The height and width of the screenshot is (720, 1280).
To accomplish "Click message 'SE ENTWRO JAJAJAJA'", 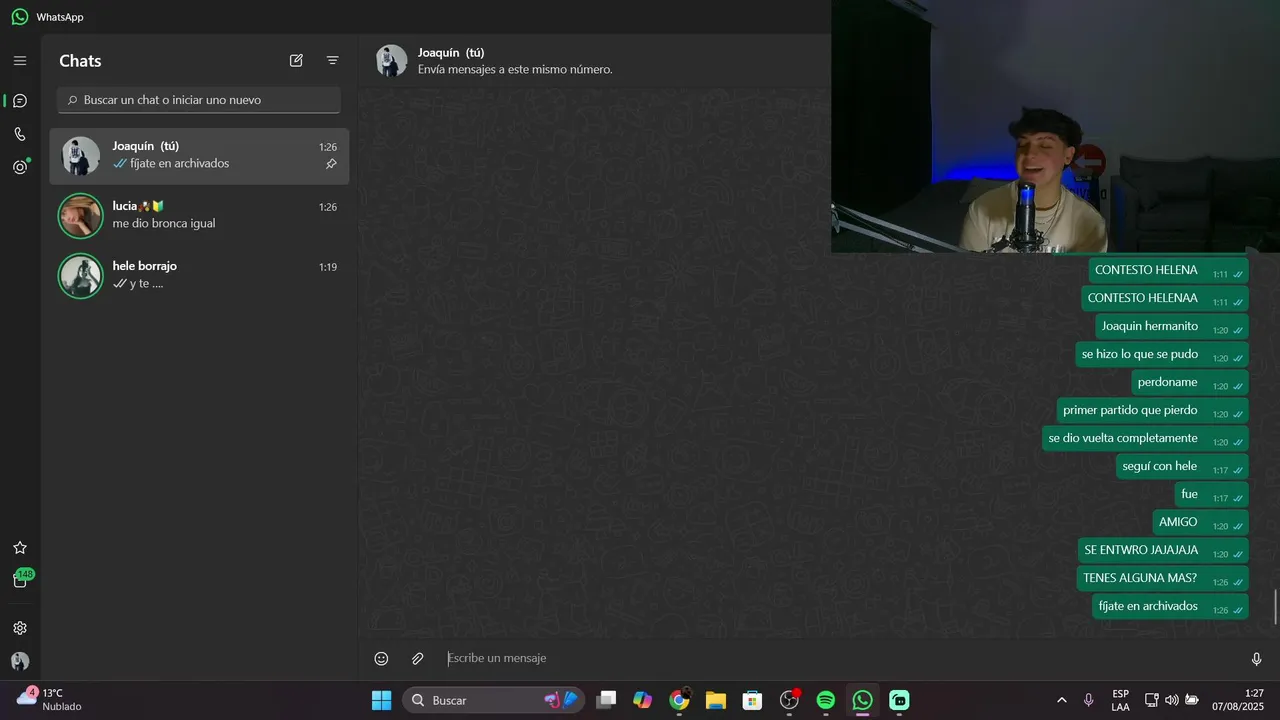I will coord(1163,551).
